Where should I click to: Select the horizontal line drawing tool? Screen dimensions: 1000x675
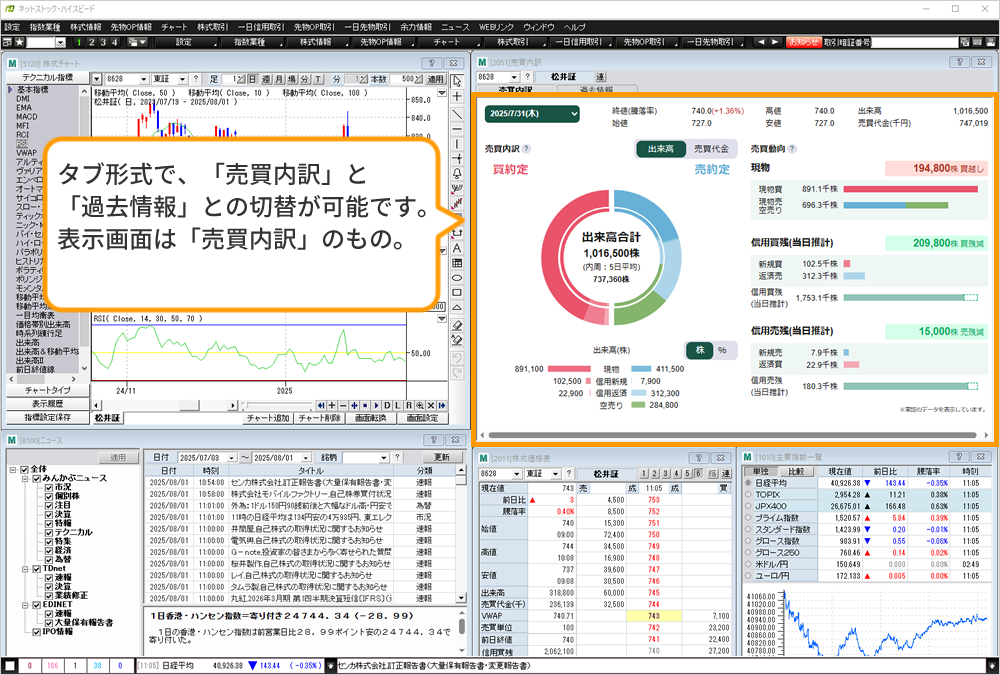(457, 129)
